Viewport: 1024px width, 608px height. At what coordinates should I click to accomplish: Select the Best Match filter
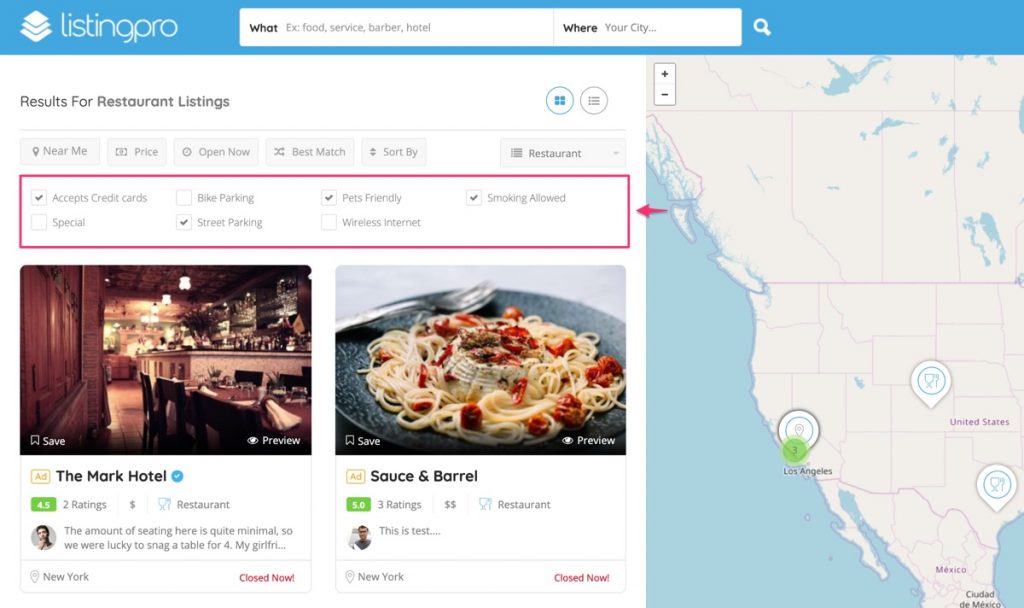point(309,151)
